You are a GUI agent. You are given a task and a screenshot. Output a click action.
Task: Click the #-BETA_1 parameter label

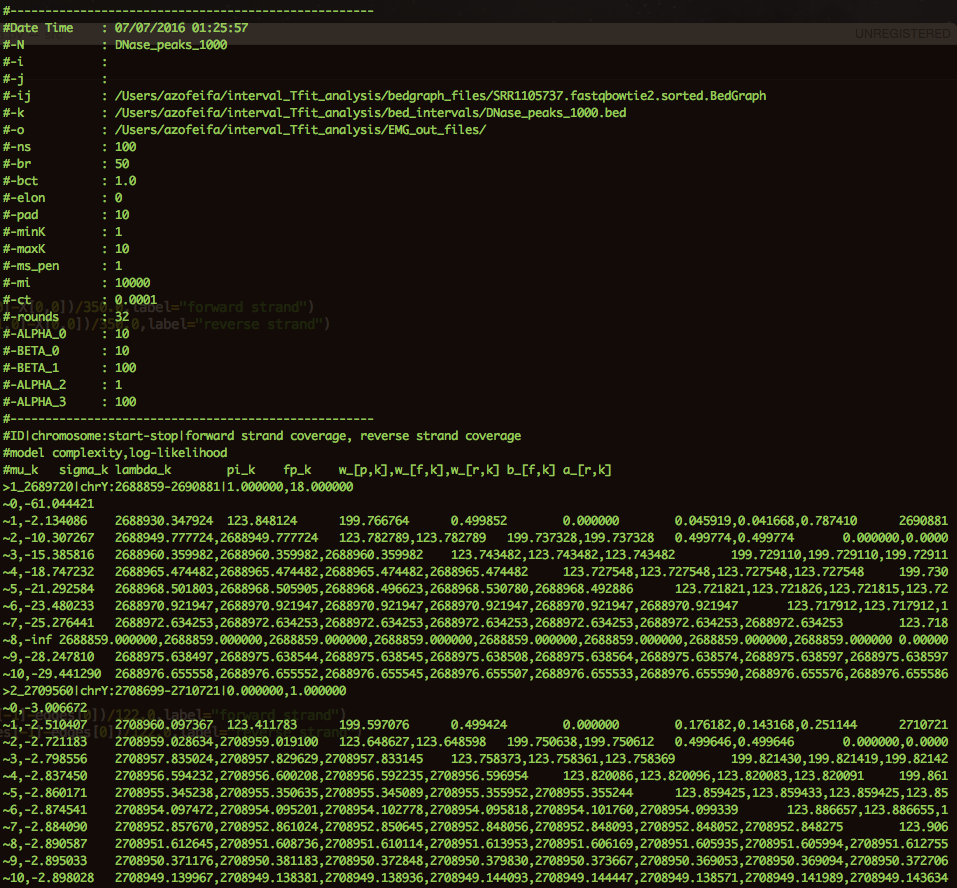(31, 368)
